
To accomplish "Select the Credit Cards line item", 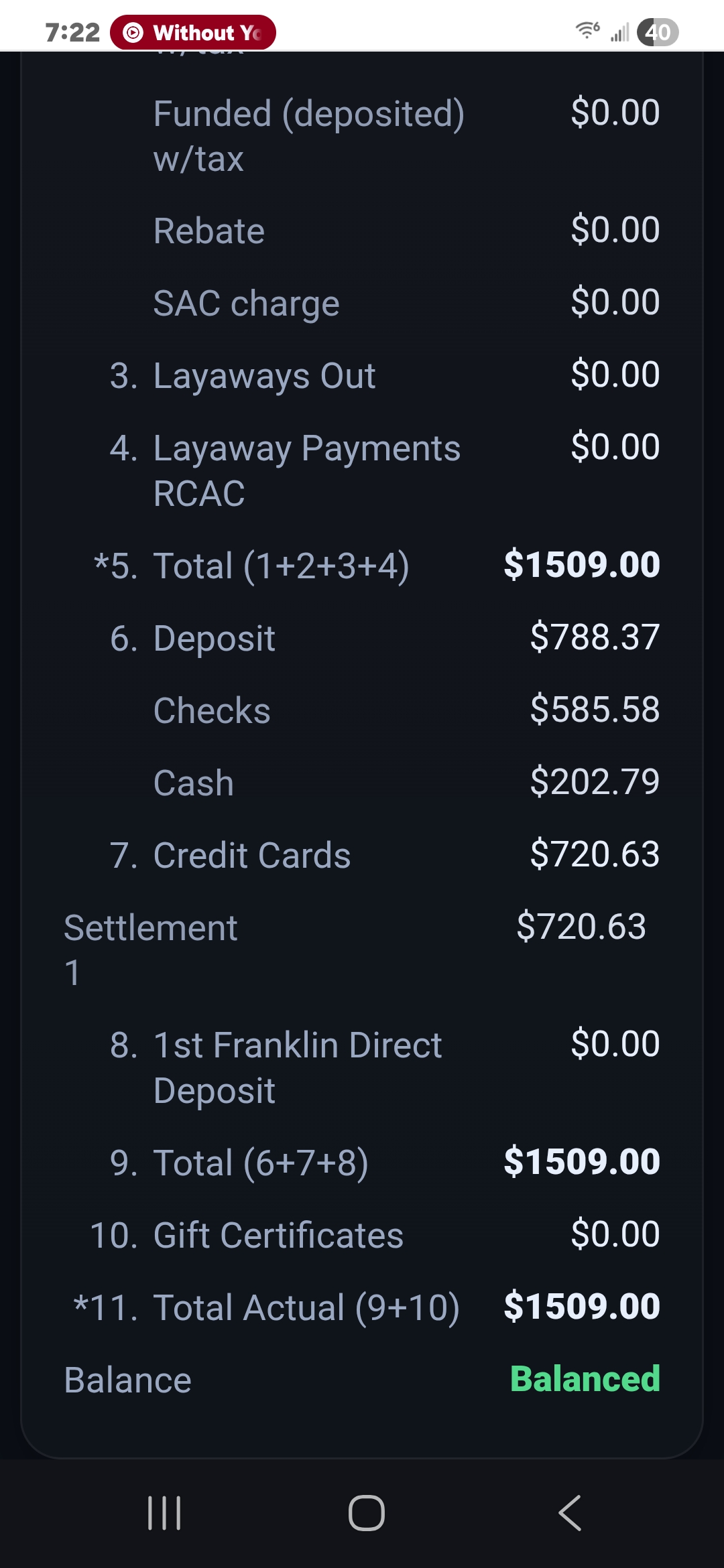I will coord(251,855).
